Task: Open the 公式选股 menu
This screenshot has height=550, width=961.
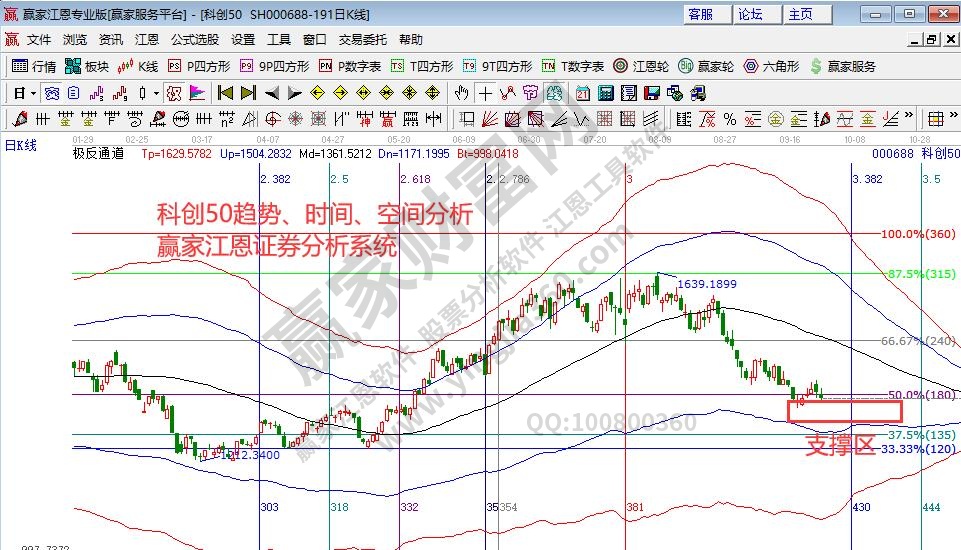Action: coord(194,40)
